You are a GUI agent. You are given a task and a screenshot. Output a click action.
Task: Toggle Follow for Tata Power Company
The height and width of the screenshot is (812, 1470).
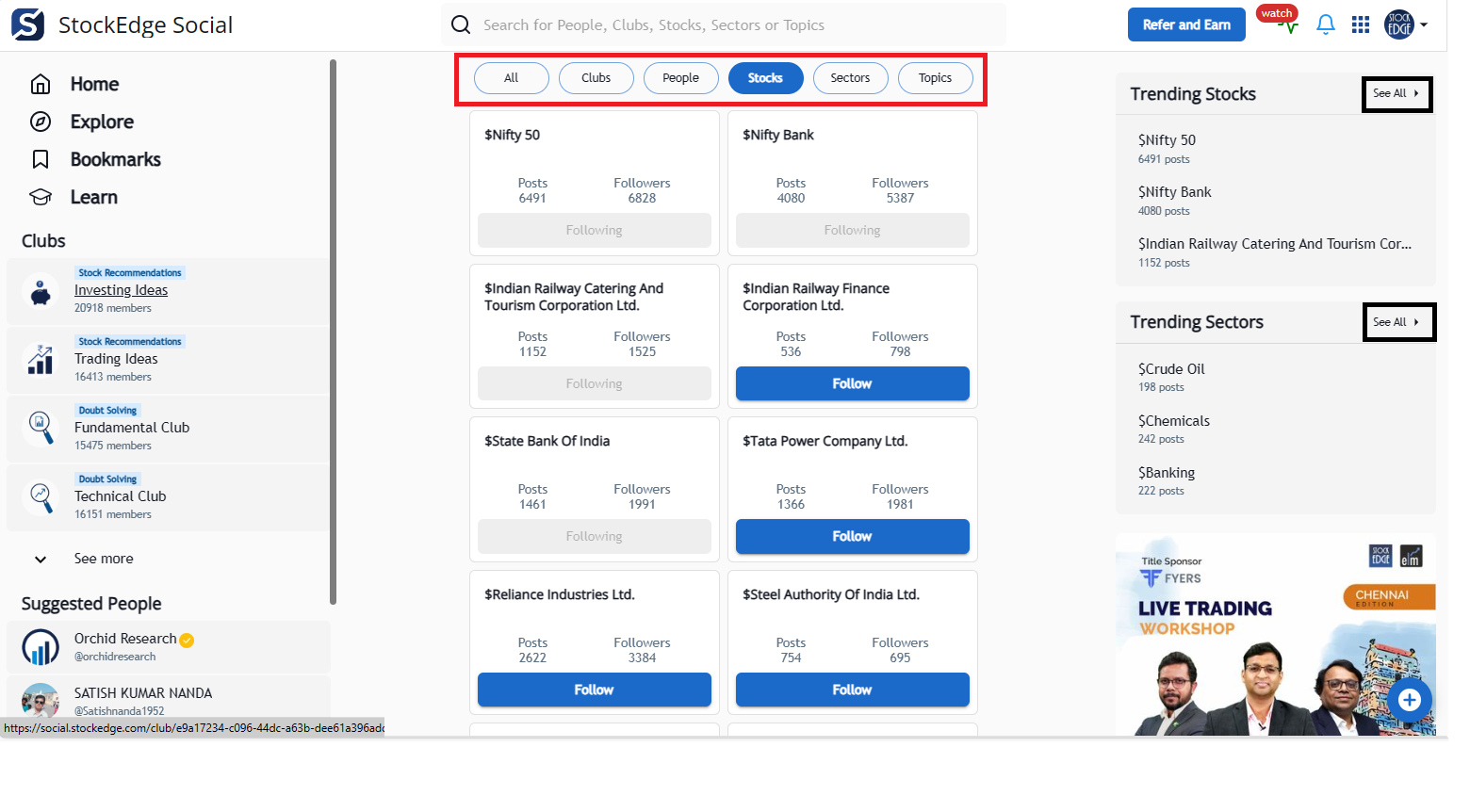tap(852, 536)
